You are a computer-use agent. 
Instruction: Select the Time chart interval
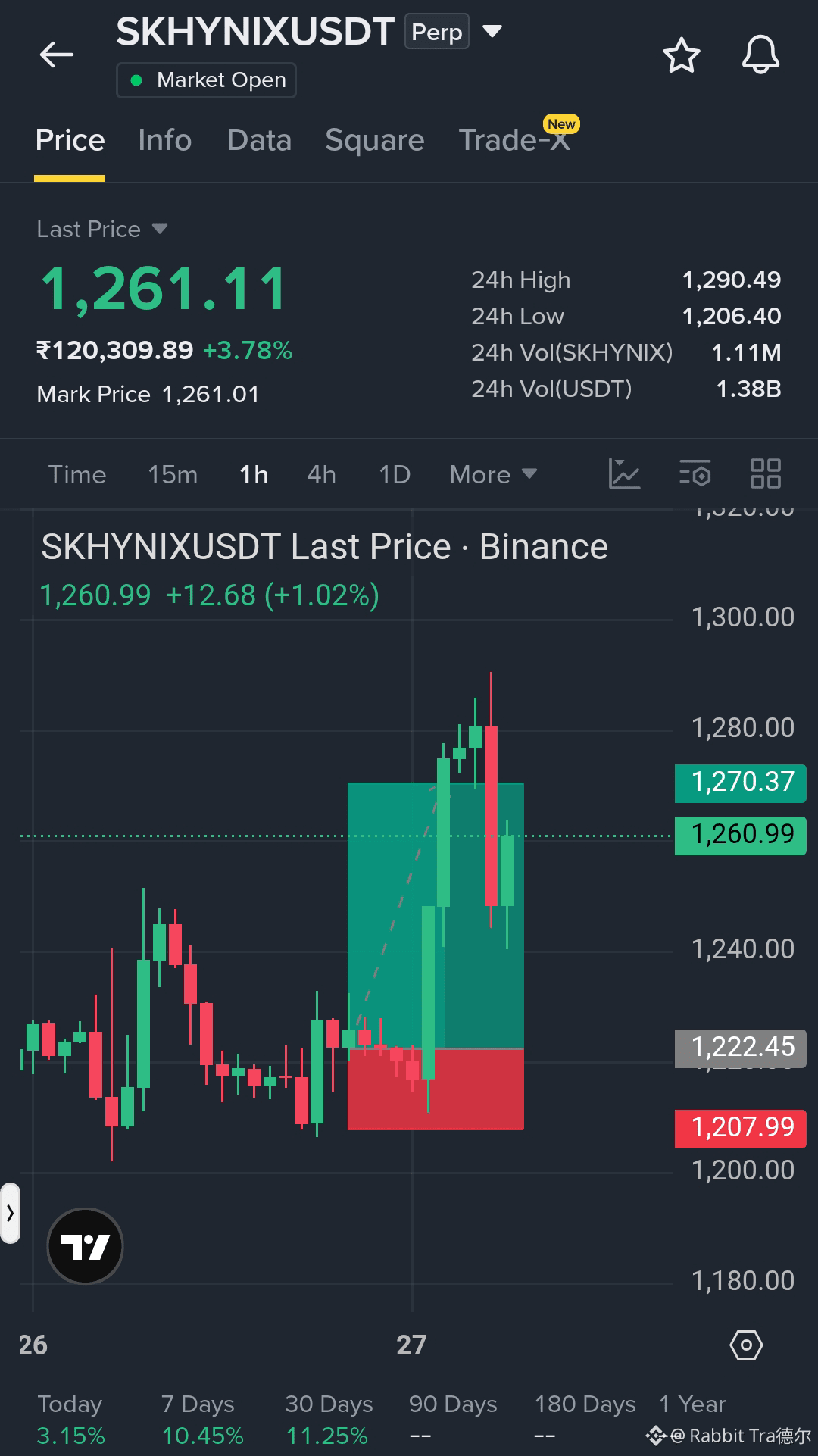point(77,474)
